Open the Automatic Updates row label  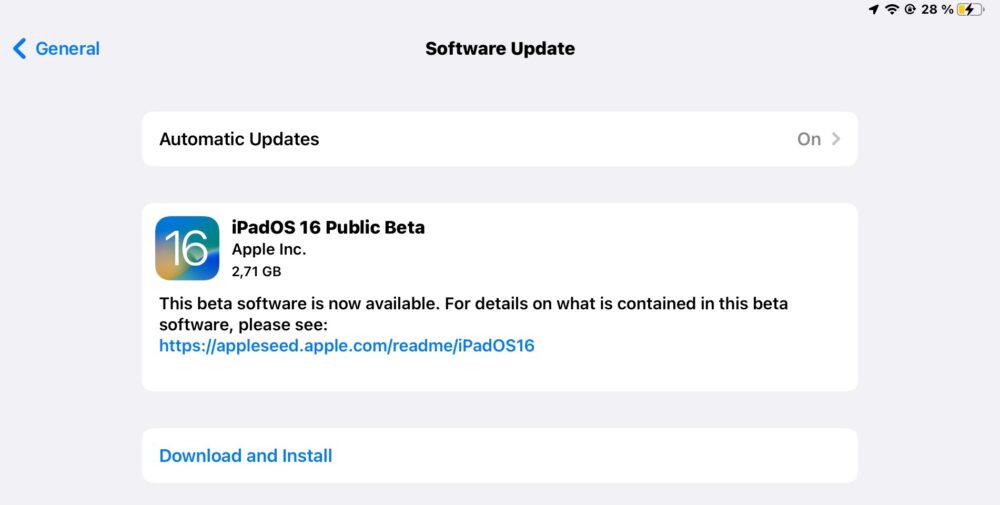coord(239,139)
